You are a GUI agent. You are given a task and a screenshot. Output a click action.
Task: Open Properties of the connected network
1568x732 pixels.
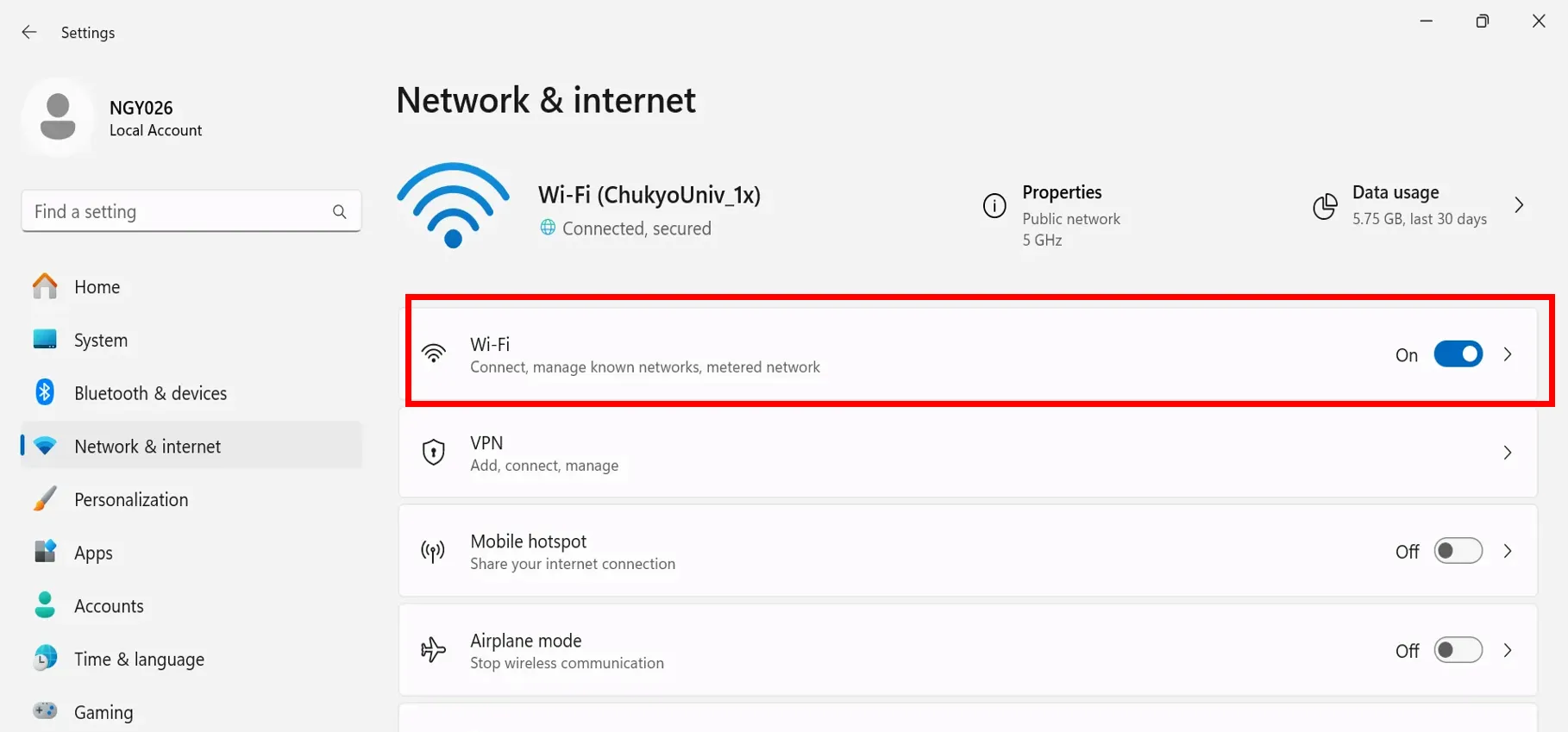[x=1062, y=193]
